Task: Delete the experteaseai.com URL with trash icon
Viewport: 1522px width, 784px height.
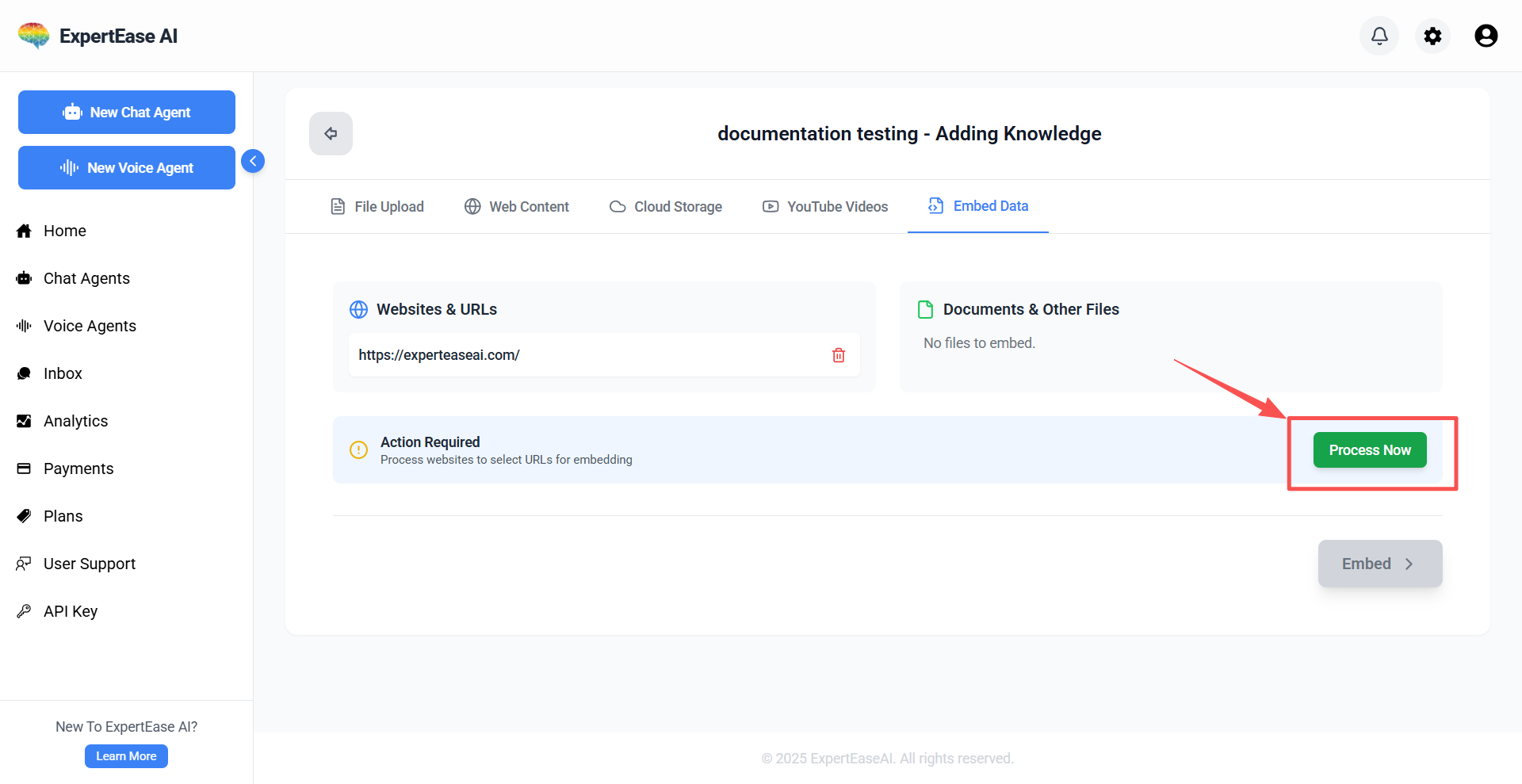Action: click(x=839, y=355)
